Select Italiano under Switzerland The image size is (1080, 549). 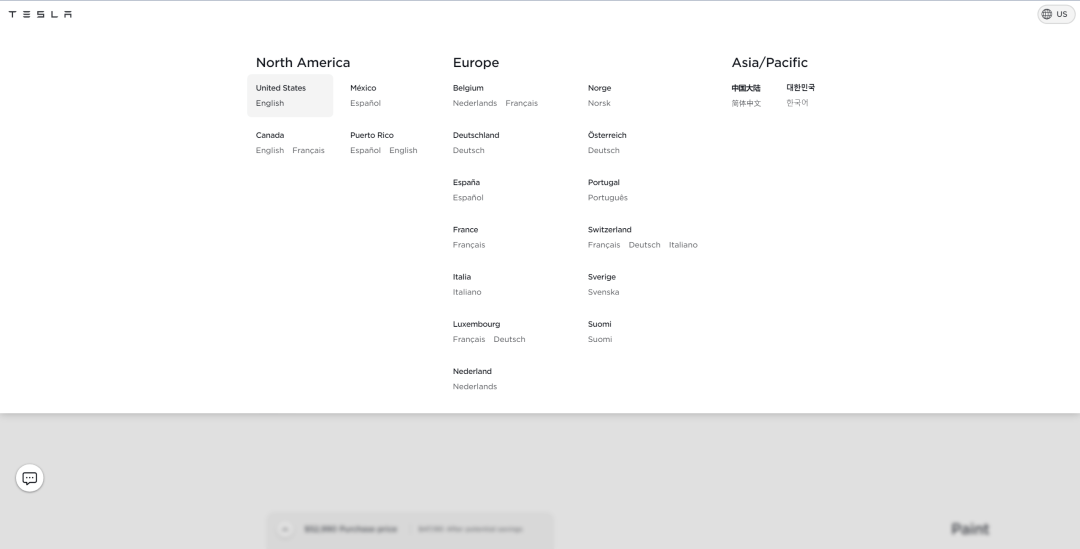(x=683, y=245)
